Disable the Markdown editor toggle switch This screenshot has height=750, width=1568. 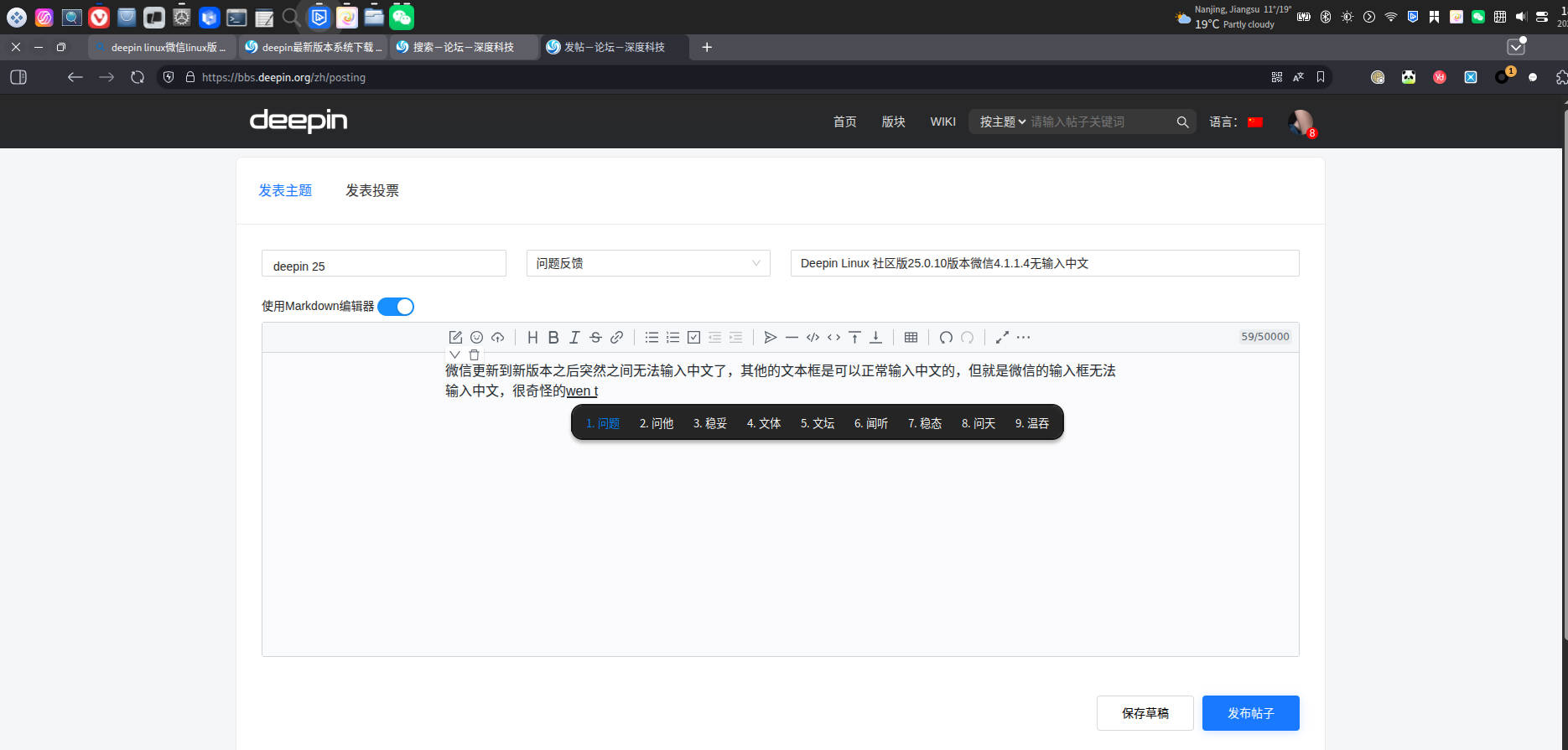396,307
